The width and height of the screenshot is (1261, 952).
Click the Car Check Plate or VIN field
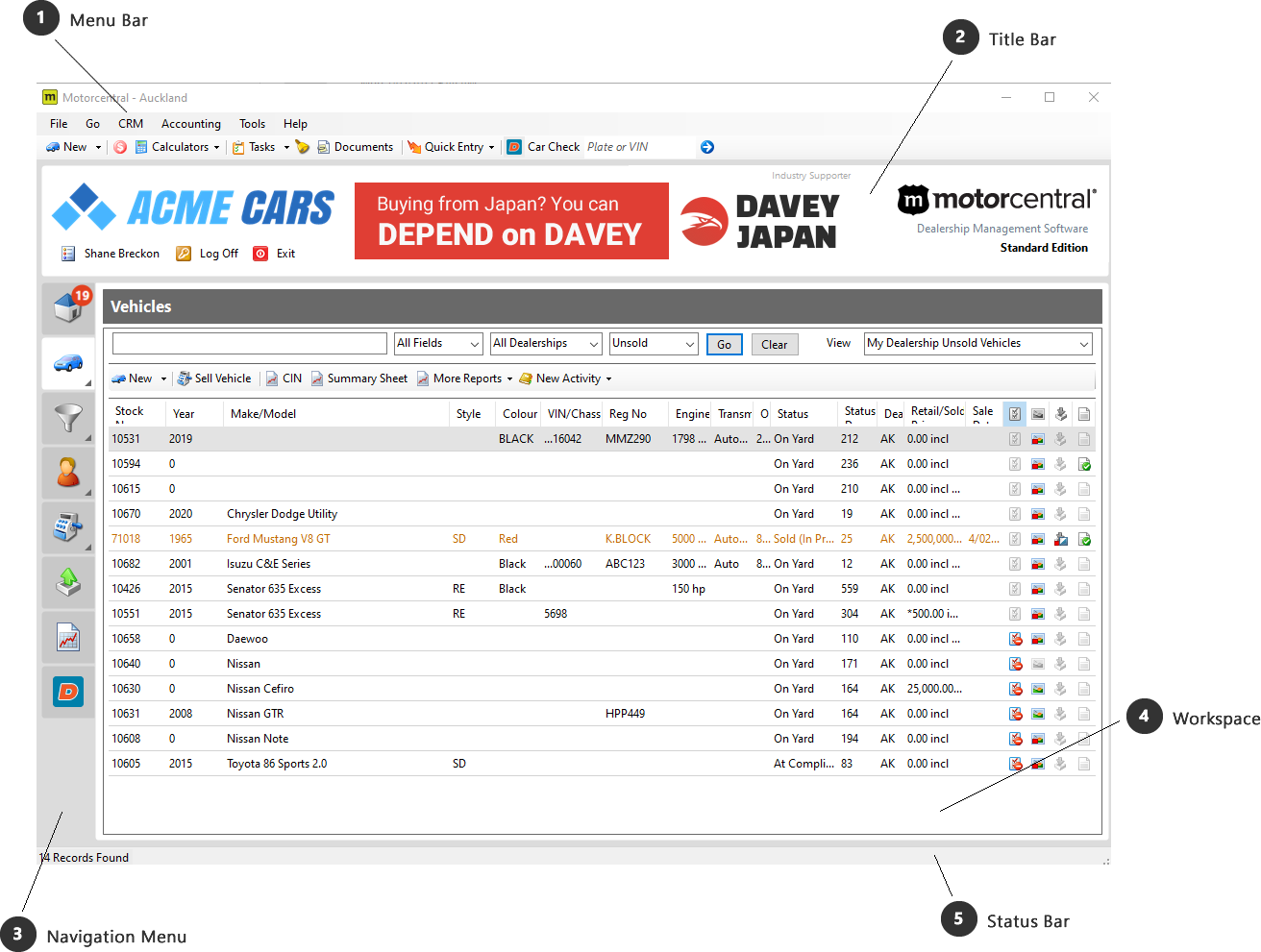[639, 147]
